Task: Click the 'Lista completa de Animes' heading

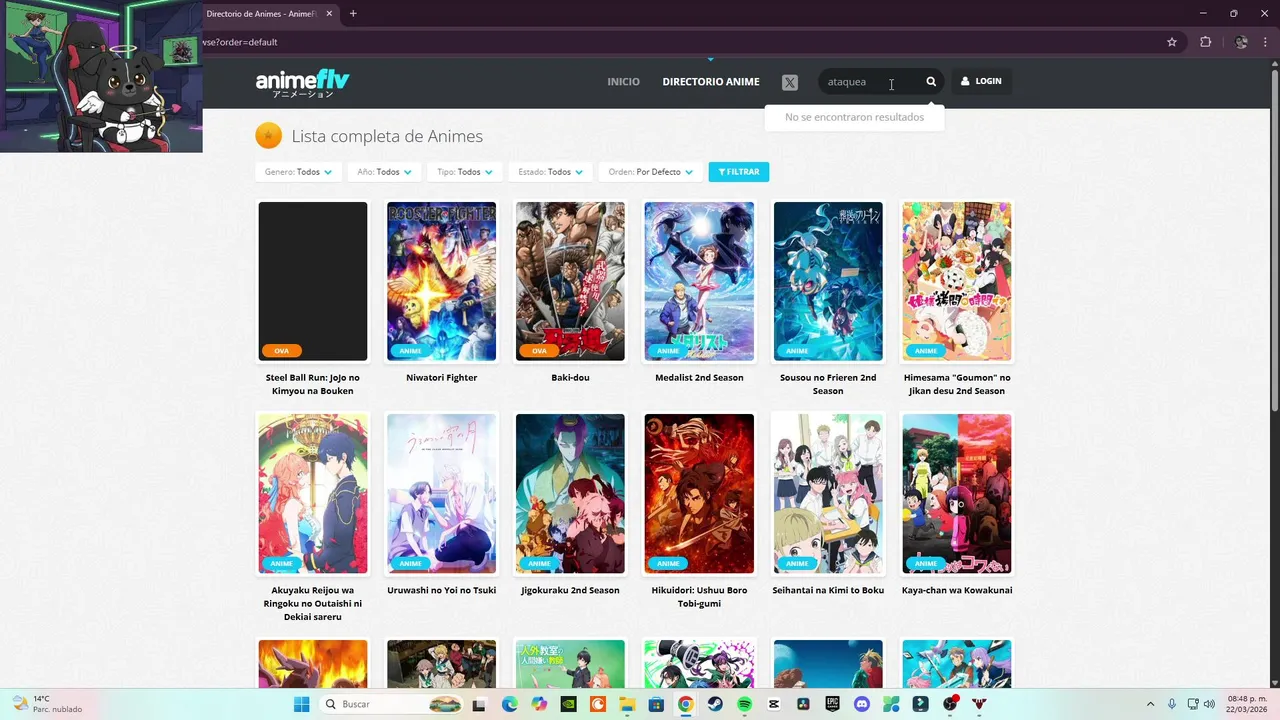Action: click(x=387, y=136)
